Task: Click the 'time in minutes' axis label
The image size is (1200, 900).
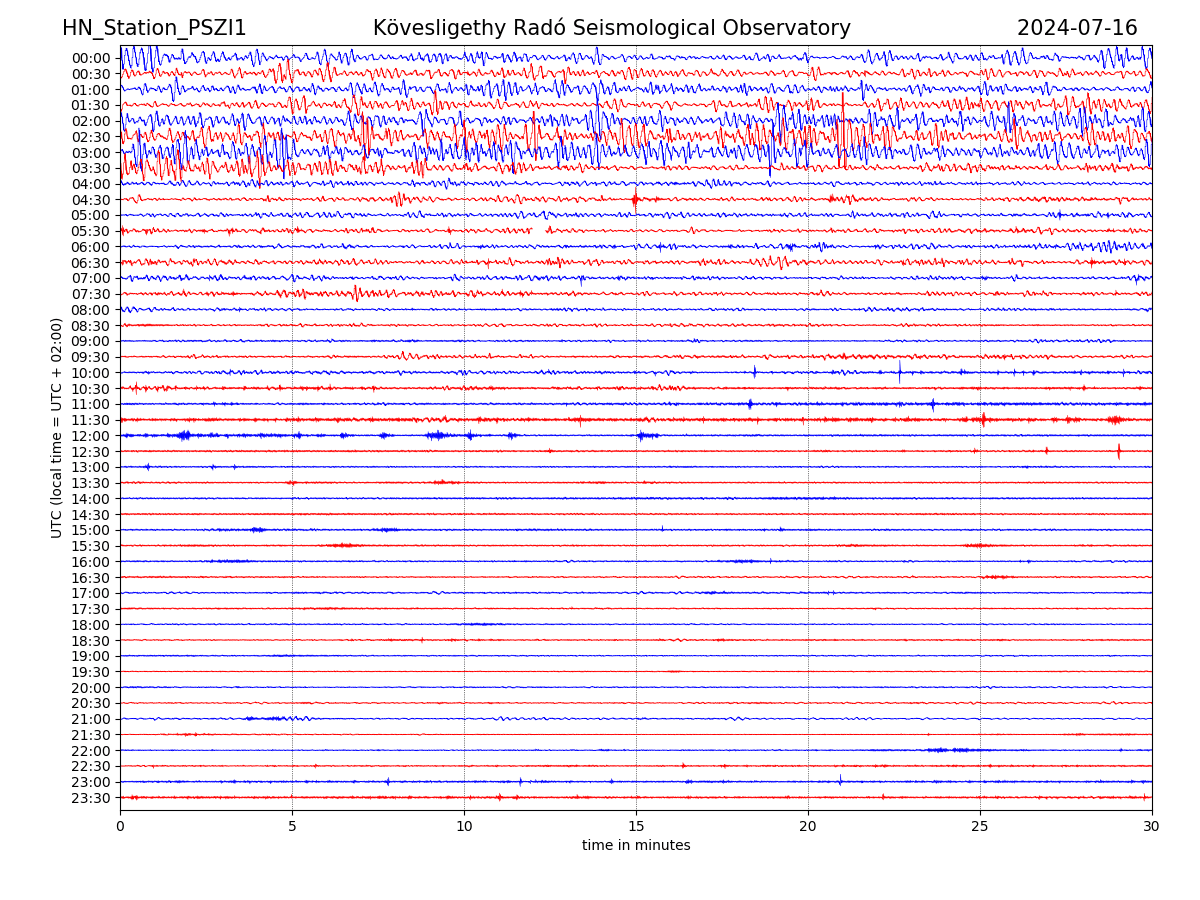Action: pyautogui.click(x=636, y=846)
